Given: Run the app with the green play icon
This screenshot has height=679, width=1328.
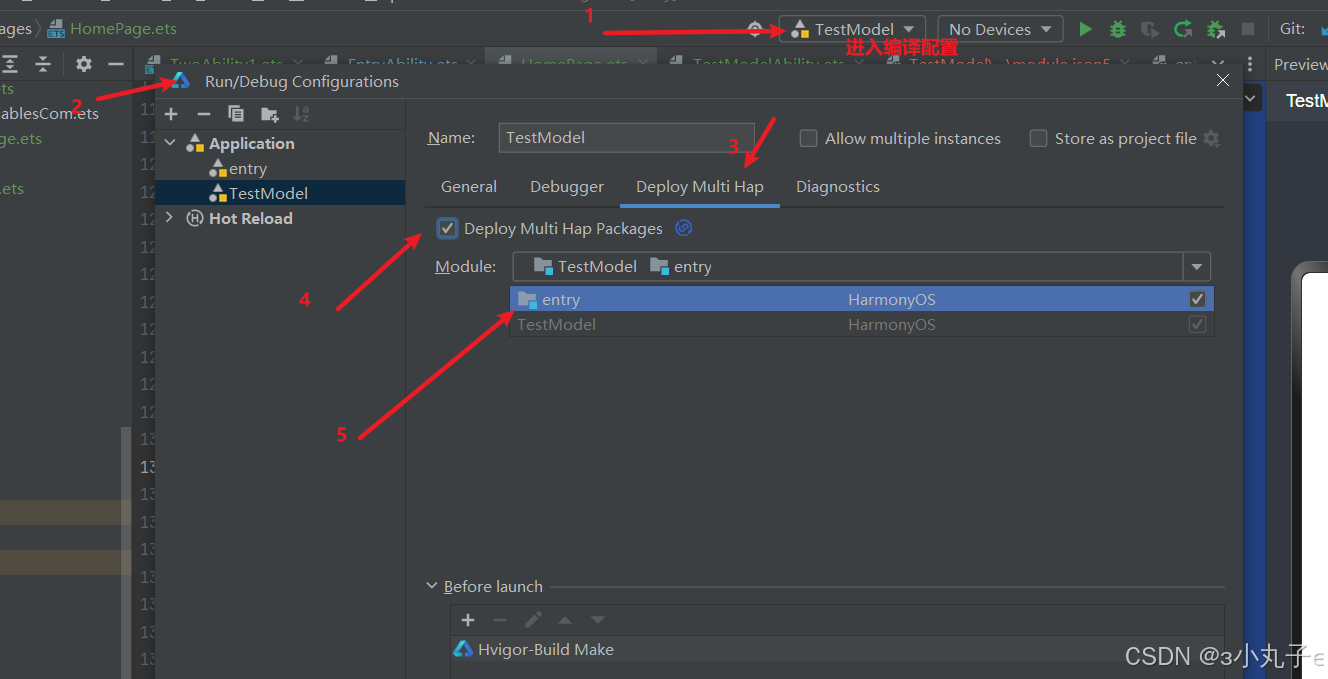Looking at the screenshot, I should 1085,29.
